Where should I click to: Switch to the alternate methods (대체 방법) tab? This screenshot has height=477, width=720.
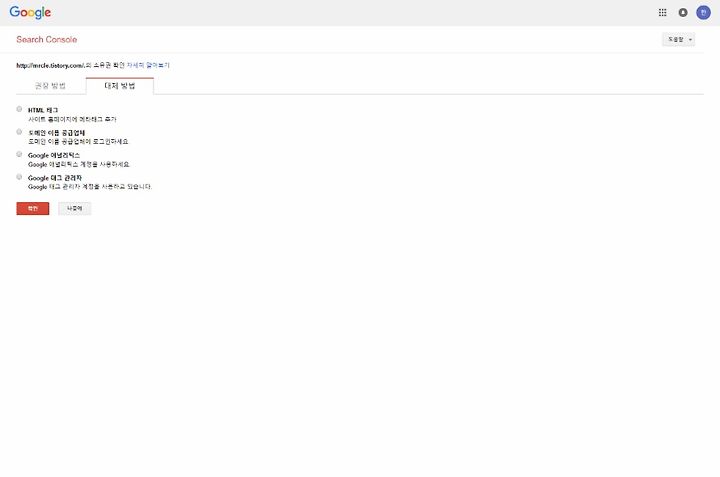click(120, 86)
